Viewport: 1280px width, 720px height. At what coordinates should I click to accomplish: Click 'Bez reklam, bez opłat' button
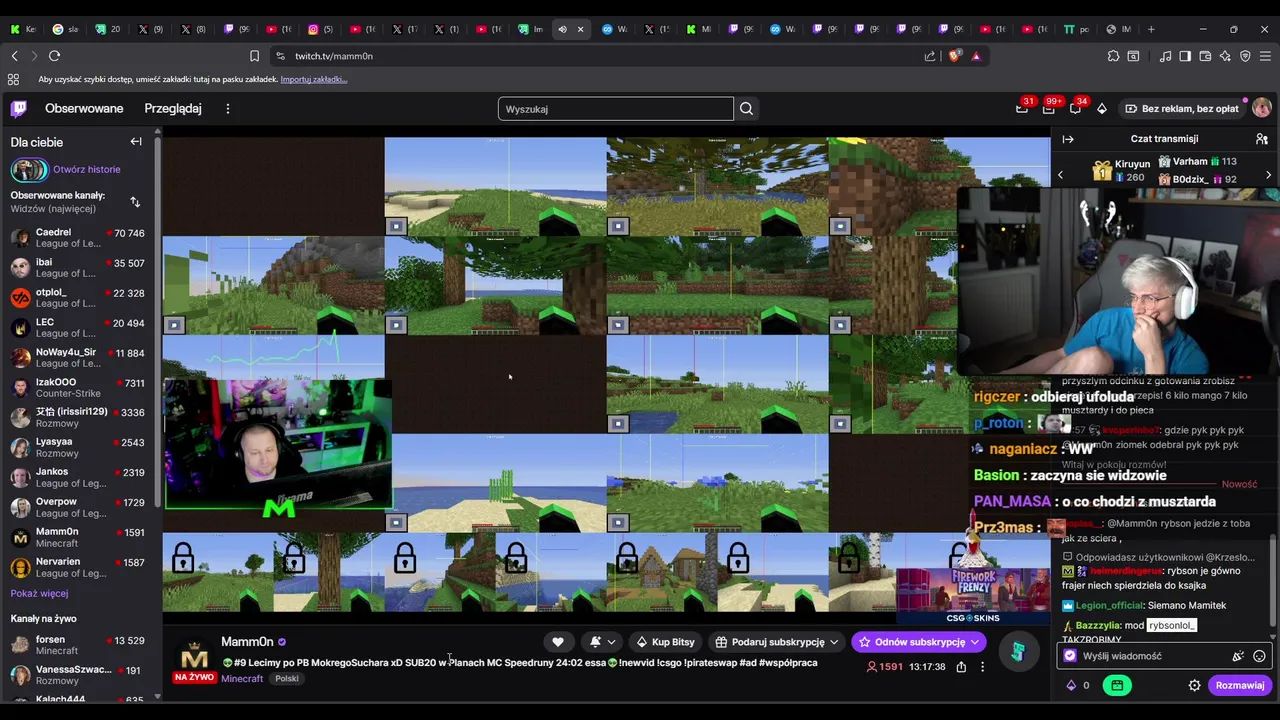[x=1181, y=108]
